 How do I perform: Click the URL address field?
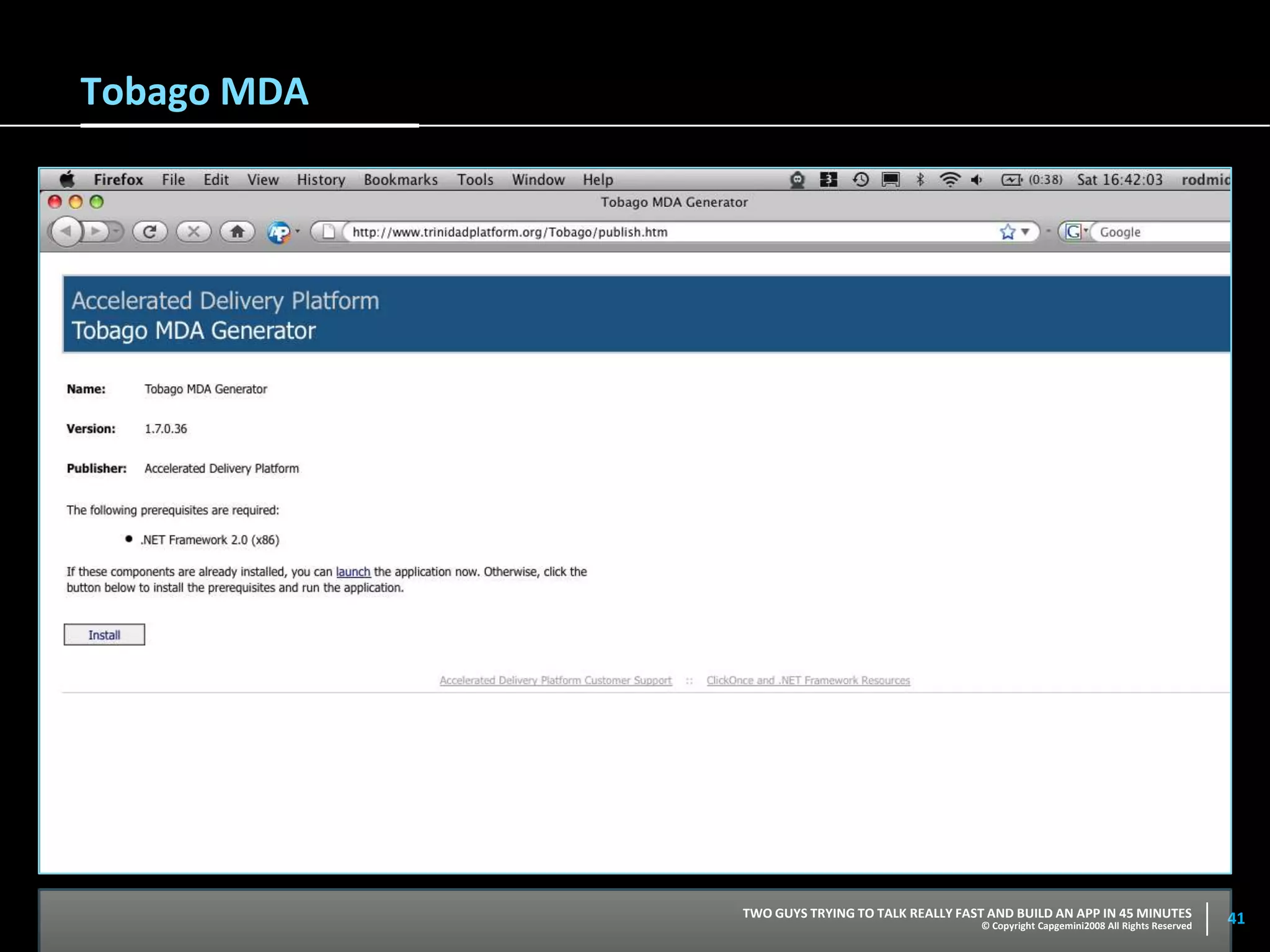tap(670, 232)
